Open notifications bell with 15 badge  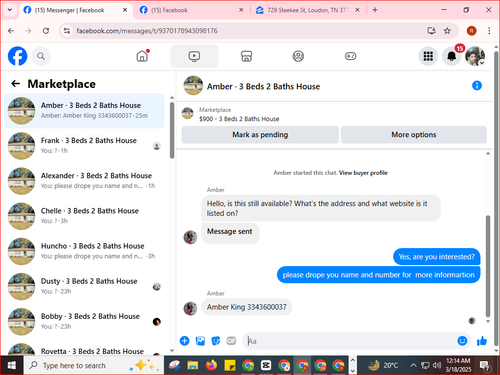click(x=452, y=56)
